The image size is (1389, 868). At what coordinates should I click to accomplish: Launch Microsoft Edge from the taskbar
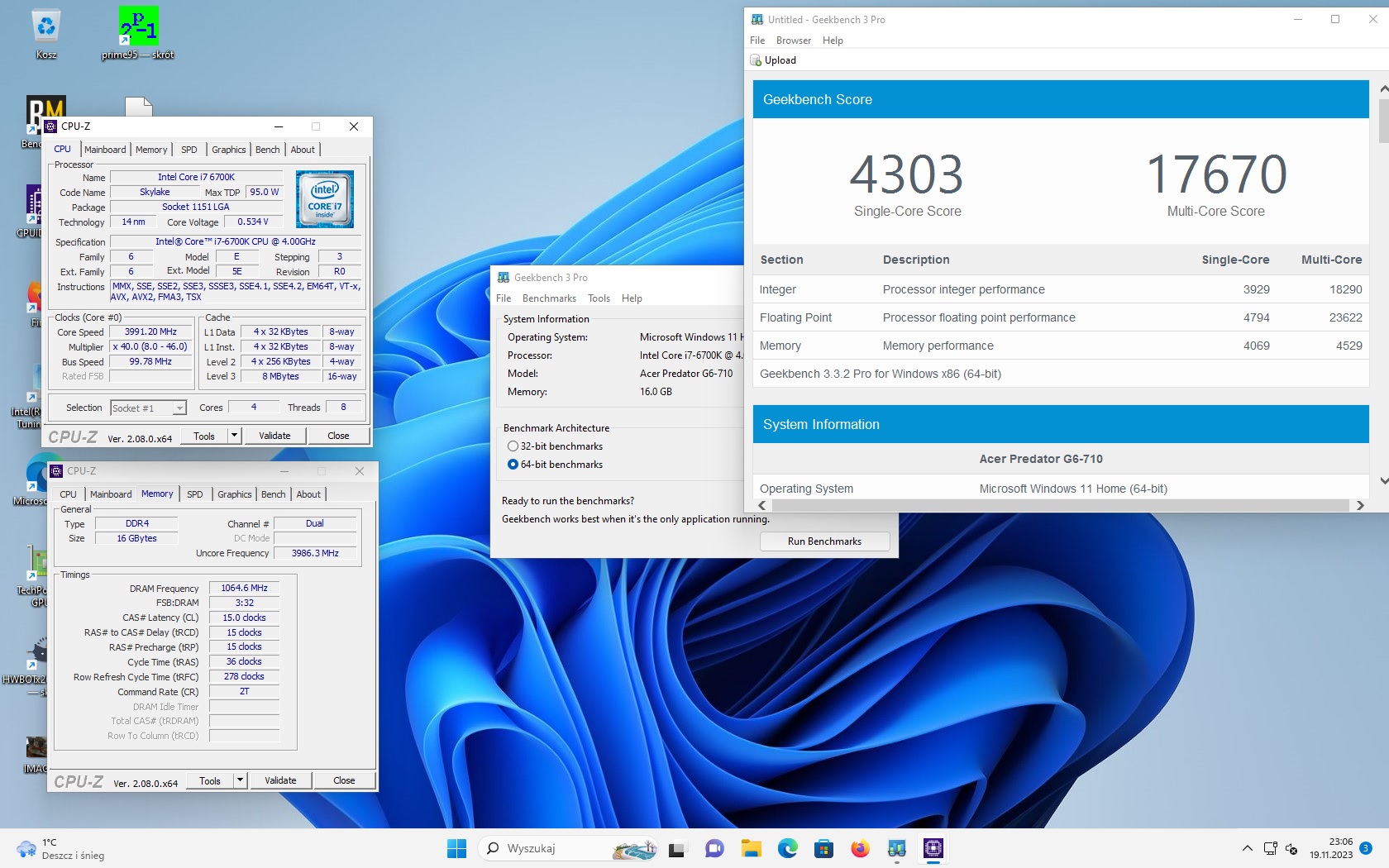[x=787, y=848]
